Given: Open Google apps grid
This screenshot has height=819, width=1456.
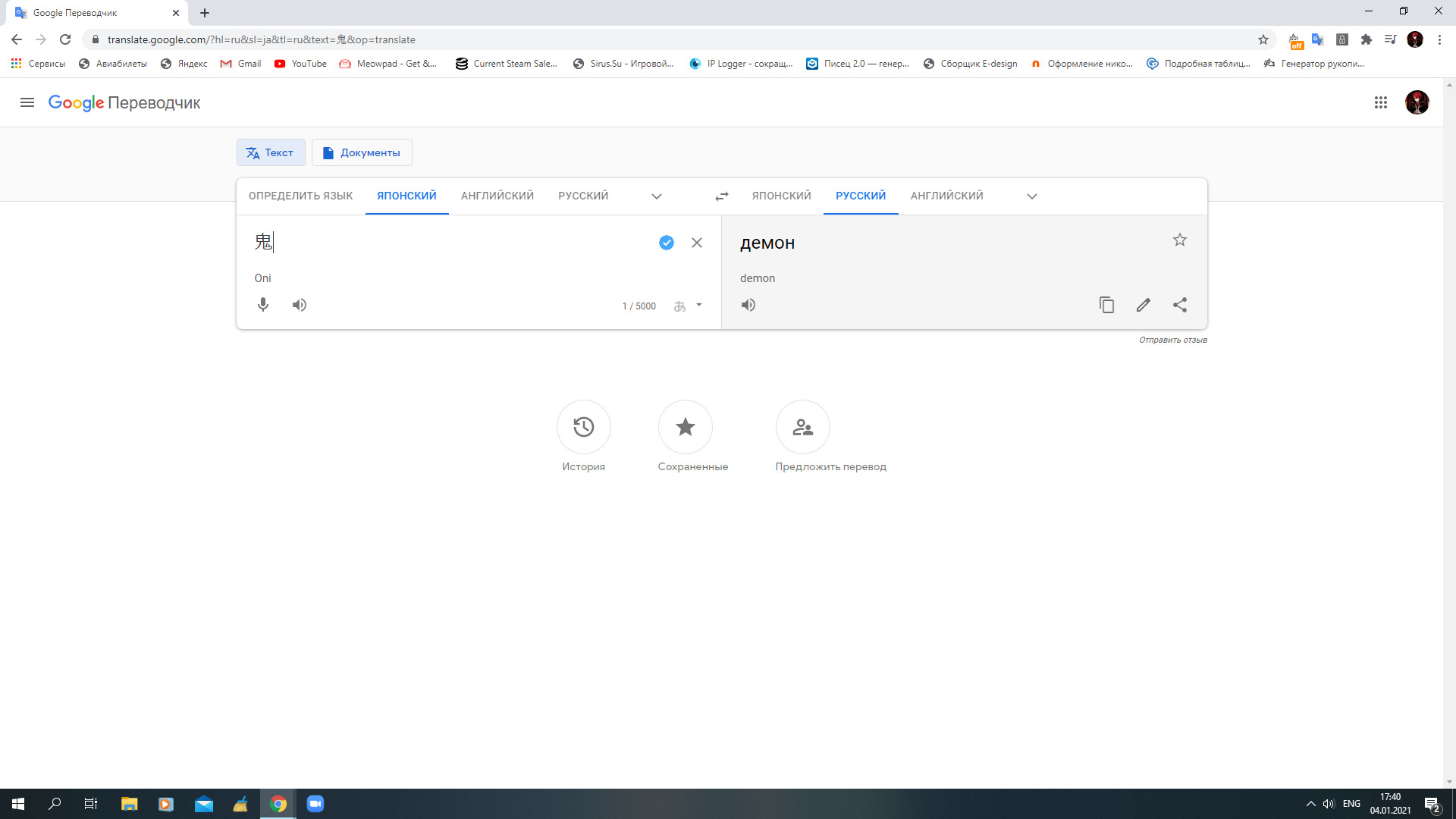Looking at the screenshot, I should (1381, 102).
